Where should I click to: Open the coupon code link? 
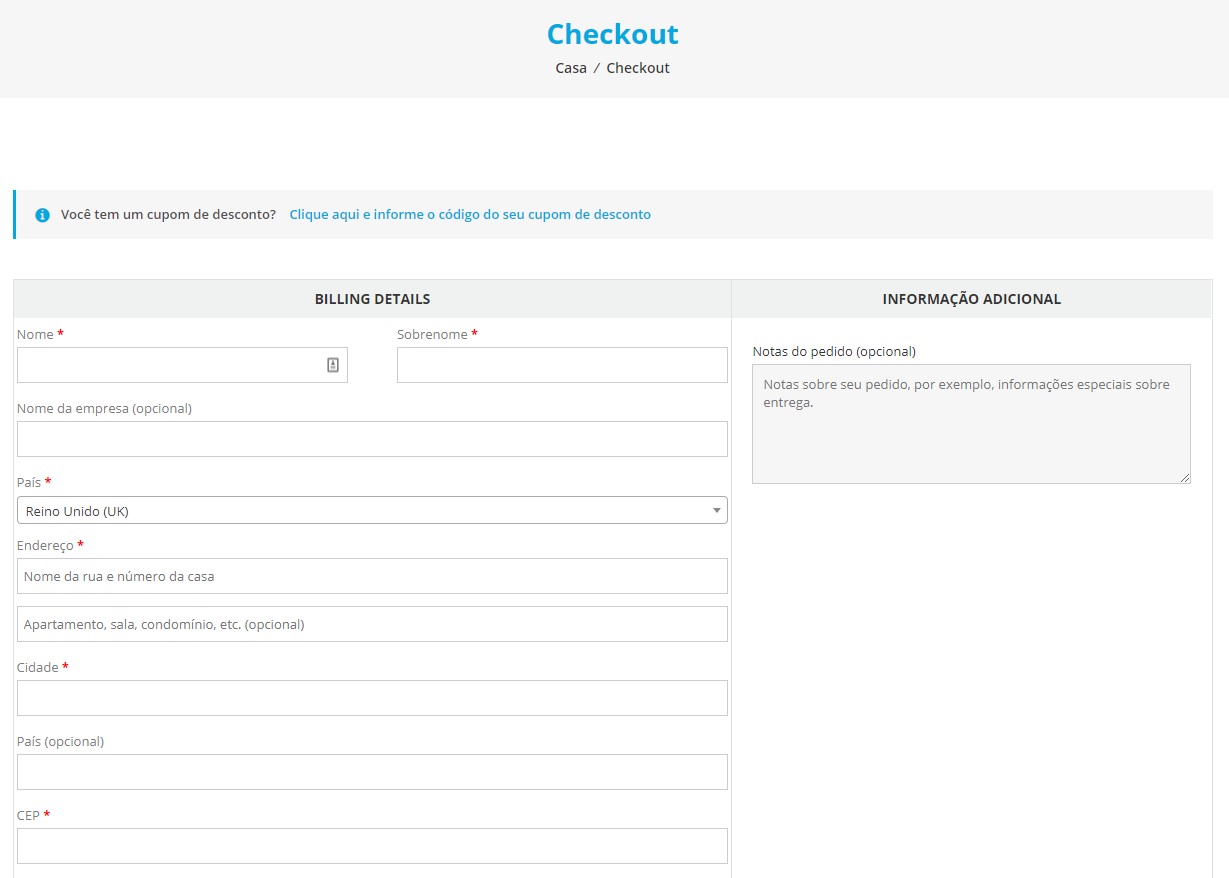pos(470,215)
